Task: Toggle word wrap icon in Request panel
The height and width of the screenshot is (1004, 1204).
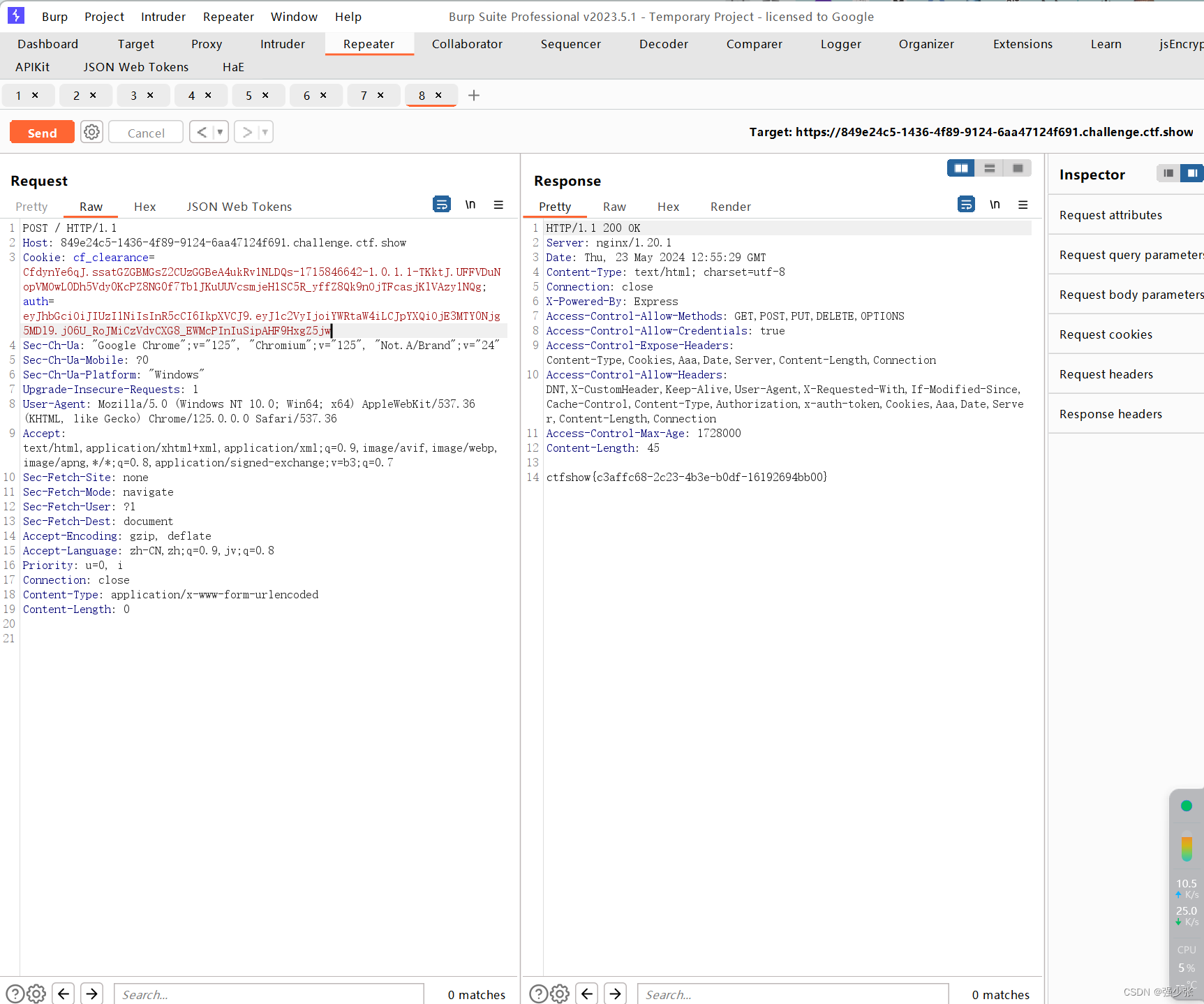Action: [x=442, y=204]
